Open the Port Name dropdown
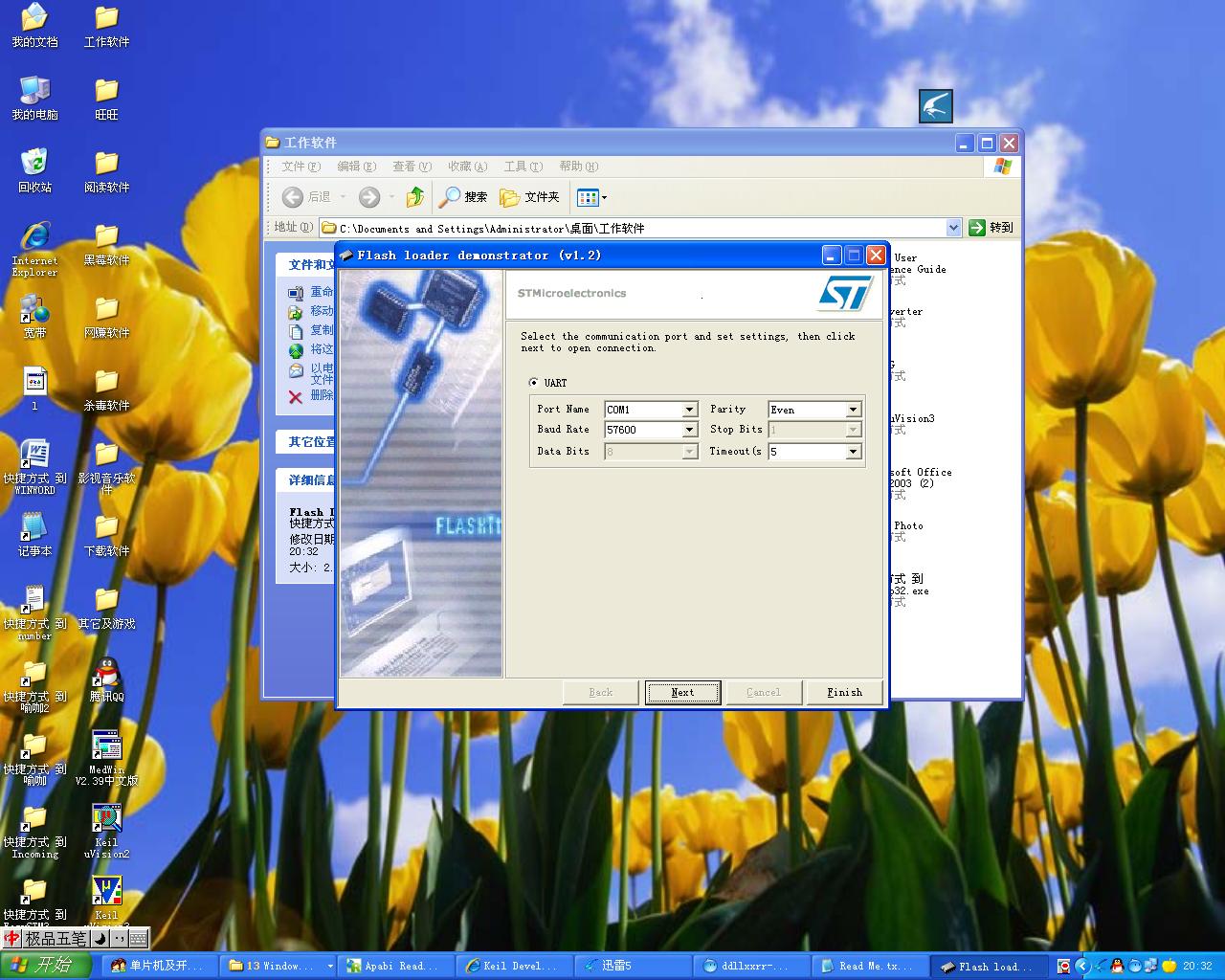 point(689,410)
